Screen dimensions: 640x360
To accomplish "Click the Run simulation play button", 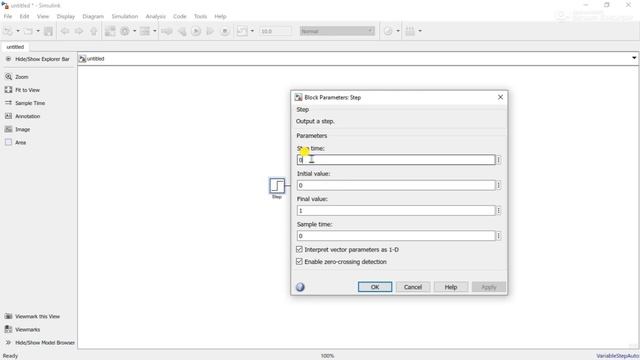I will point(196,31).
